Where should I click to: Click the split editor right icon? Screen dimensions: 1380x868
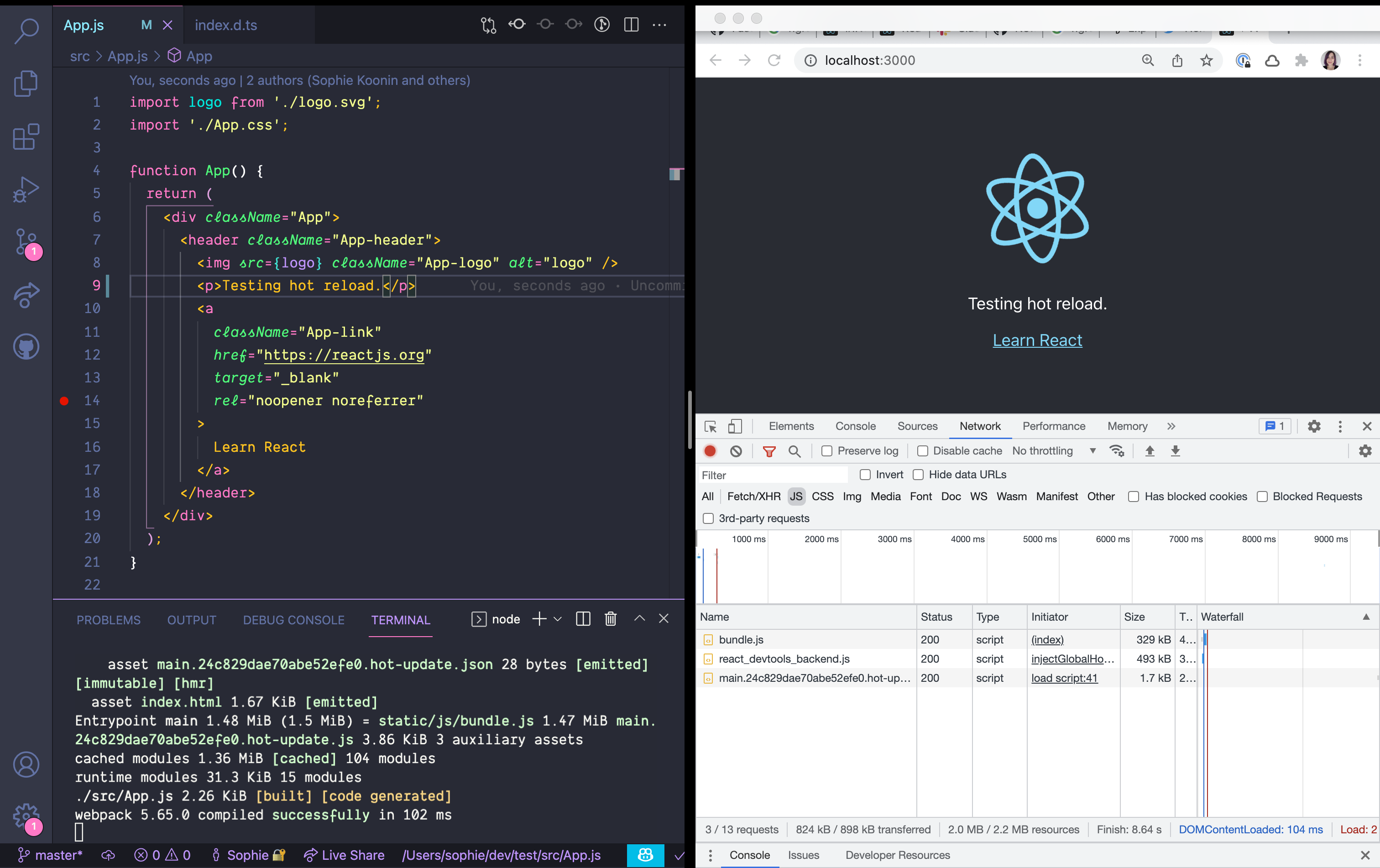(631, 25)
